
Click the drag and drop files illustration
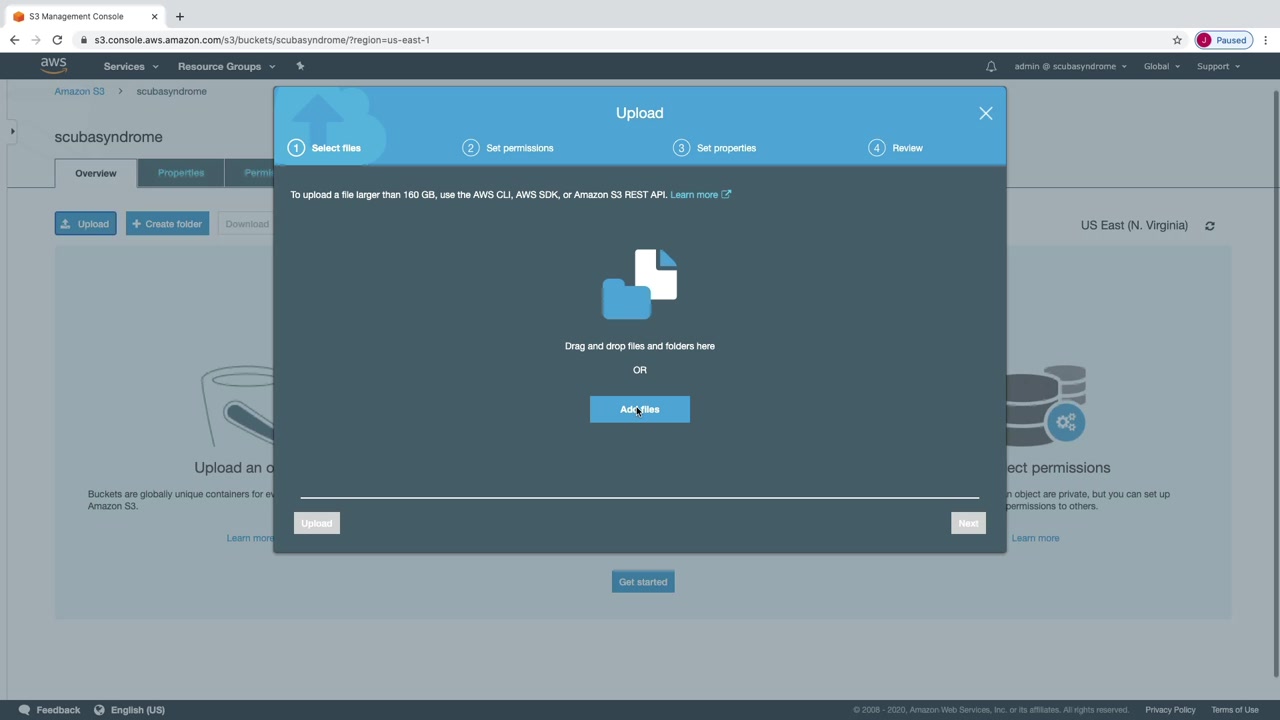point(640,284)
